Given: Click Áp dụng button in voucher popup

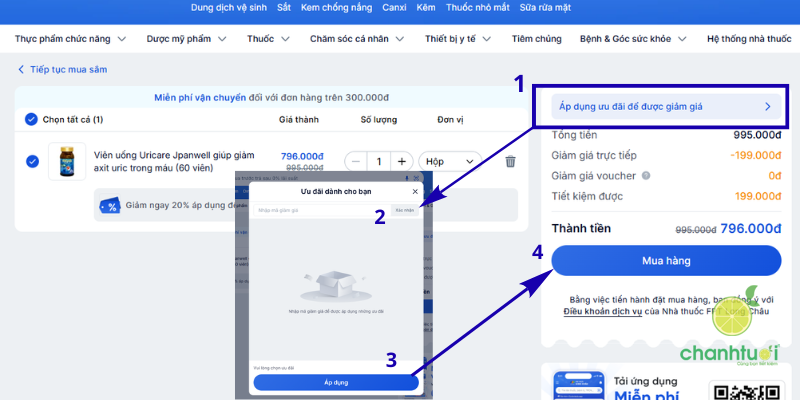Looking at the screenshot, I should tap(335, 383).
